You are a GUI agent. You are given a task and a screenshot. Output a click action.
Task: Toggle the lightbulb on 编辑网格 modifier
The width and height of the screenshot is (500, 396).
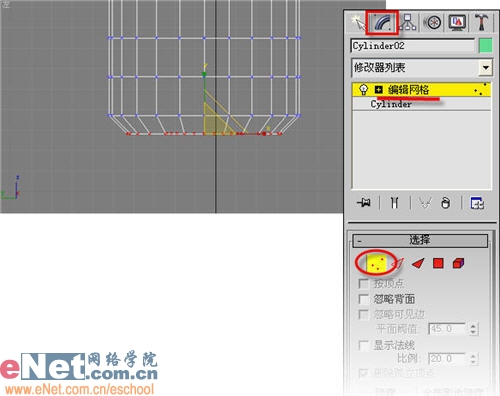pos(363,90)
